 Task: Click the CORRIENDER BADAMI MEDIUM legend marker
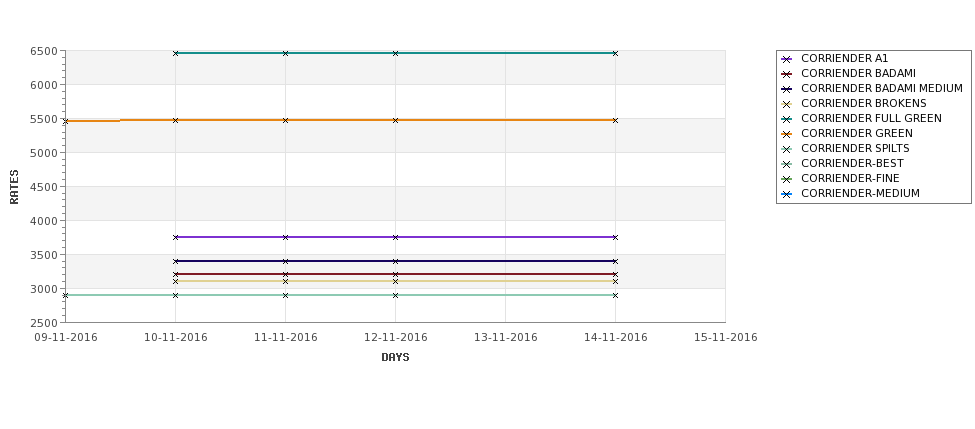[787, 89]
